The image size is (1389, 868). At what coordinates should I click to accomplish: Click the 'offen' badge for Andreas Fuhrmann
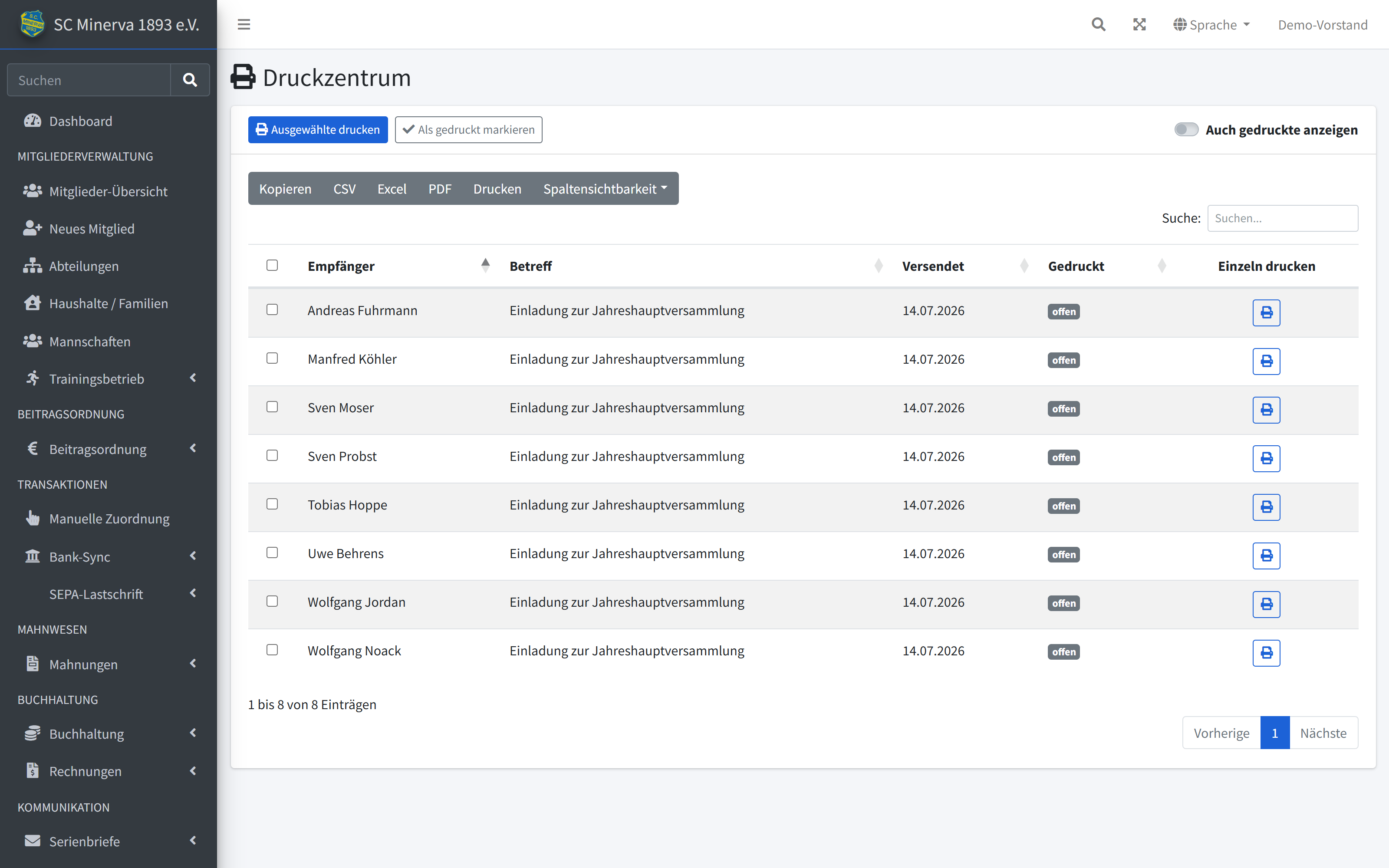[1063, 311]
